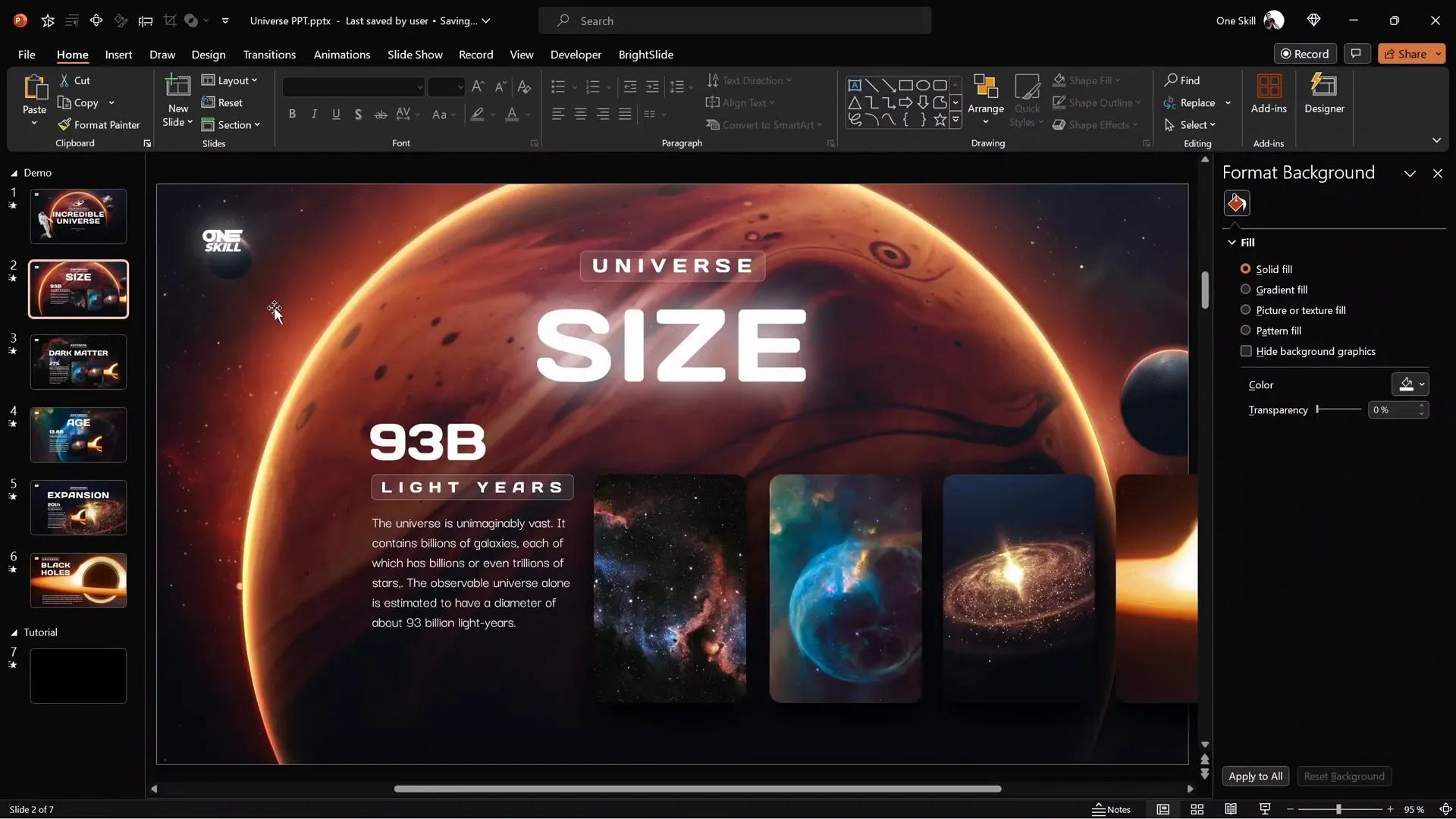Insert a New Slide from the ribbon
The height and width of the screenshot is (819, 1456).
click(178, 101)
